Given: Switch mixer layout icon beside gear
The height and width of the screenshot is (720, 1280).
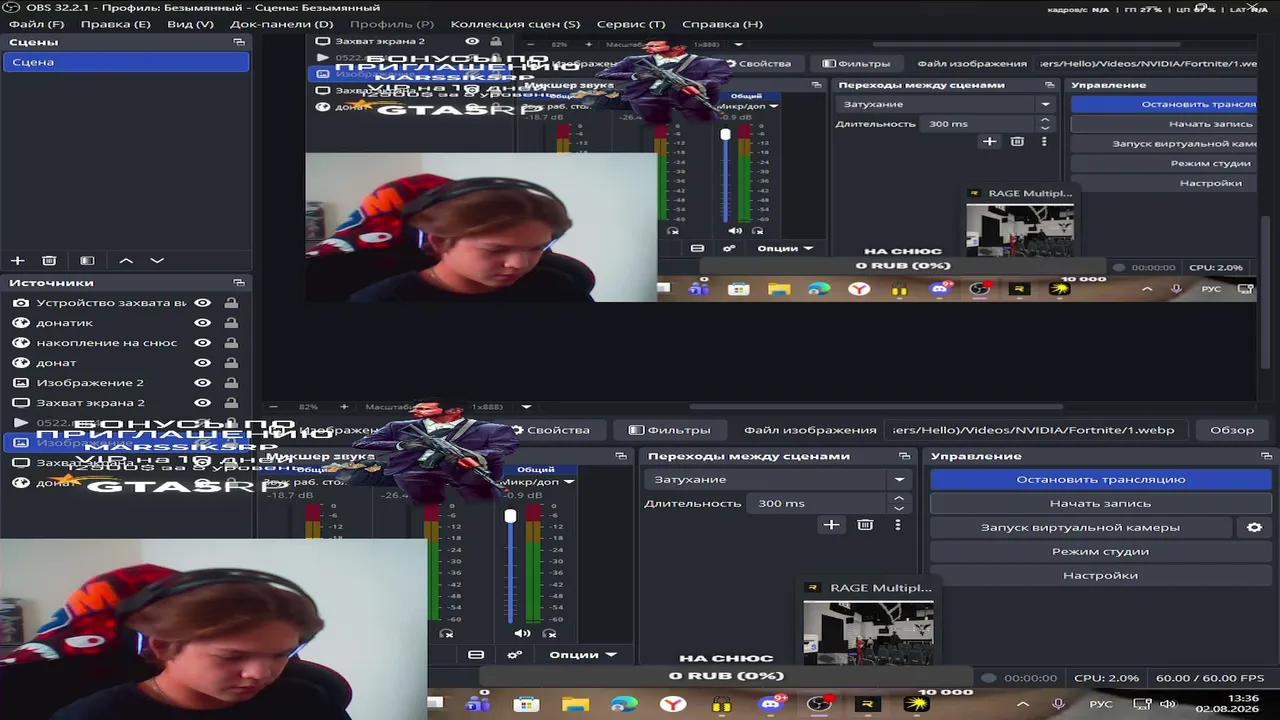Looking at the screenshot, I should (476, 655).
